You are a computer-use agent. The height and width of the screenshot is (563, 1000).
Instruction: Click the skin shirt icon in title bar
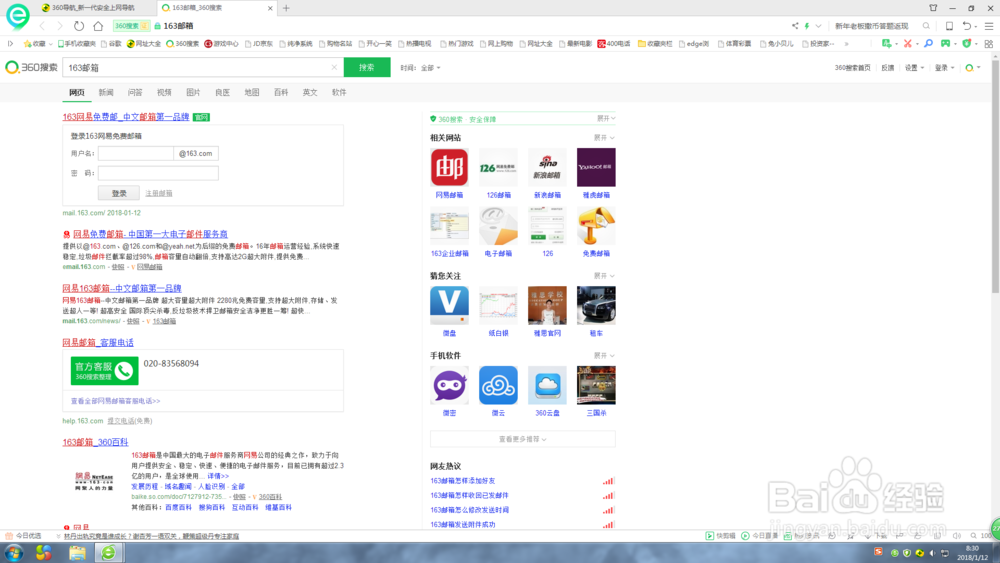(933, 8)
